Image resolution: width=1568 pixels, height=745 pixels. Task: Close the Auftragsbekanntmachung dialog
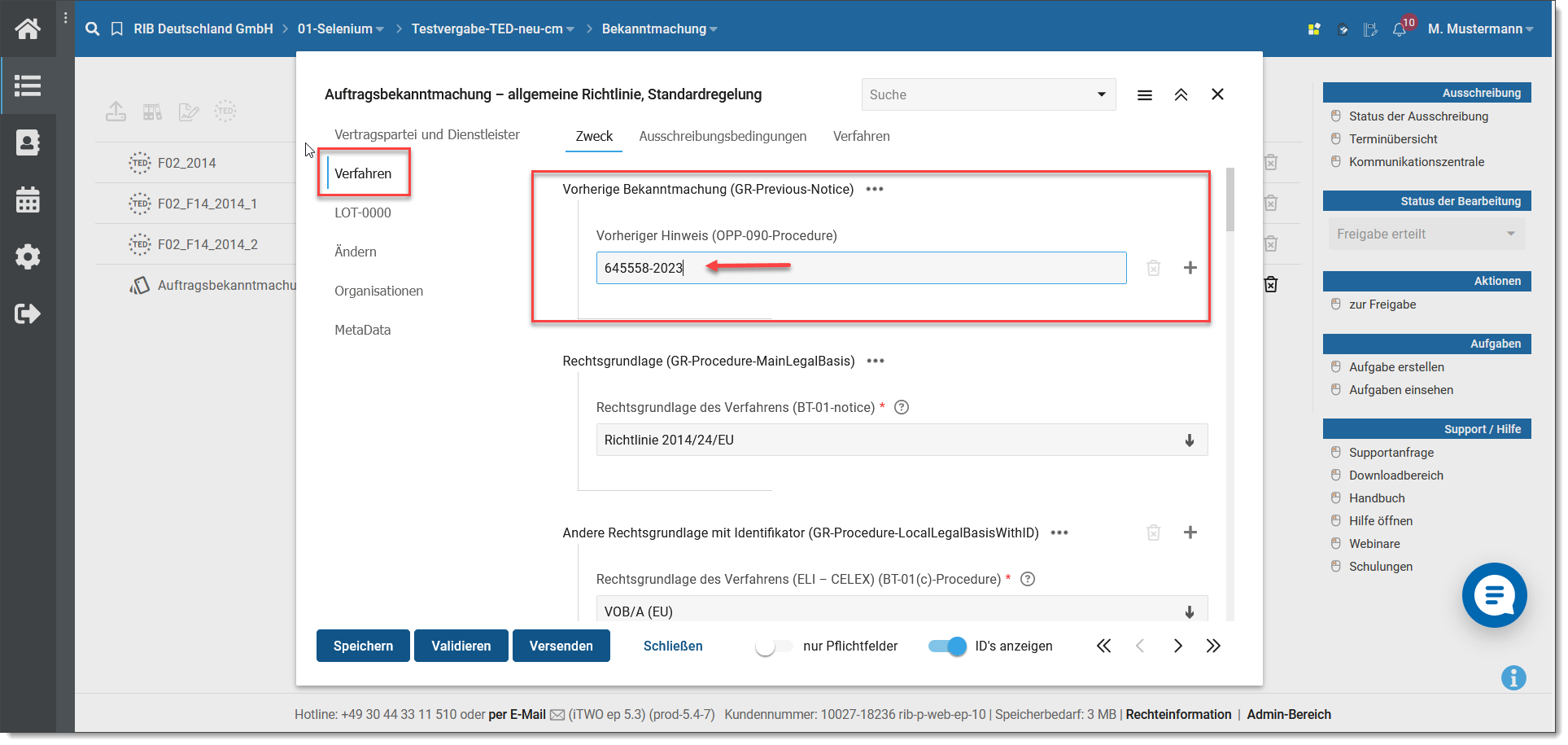[1218, 94]
